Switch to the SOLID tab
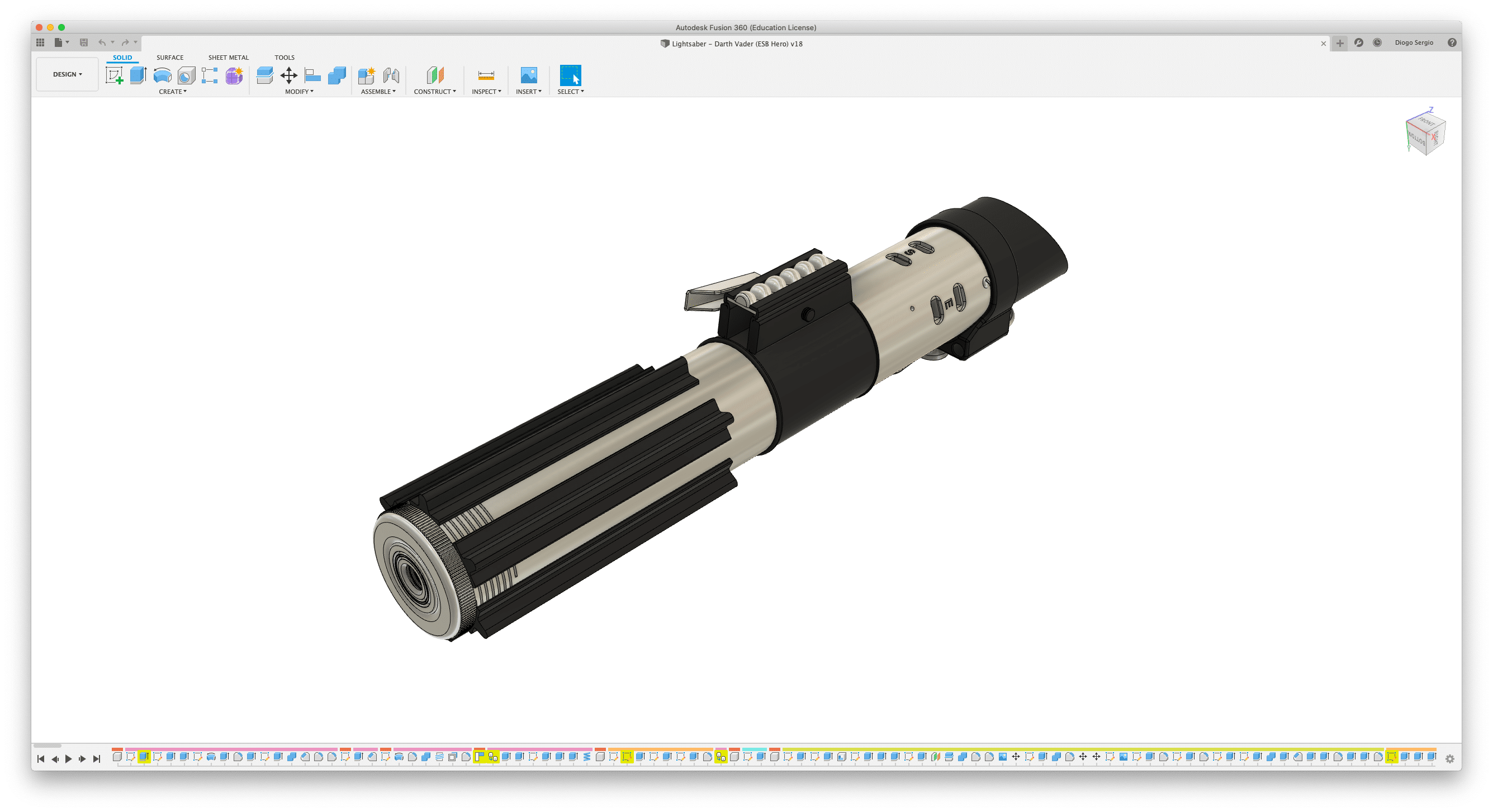The width and height of the screenshot is (1493, 812). (122, 58)
